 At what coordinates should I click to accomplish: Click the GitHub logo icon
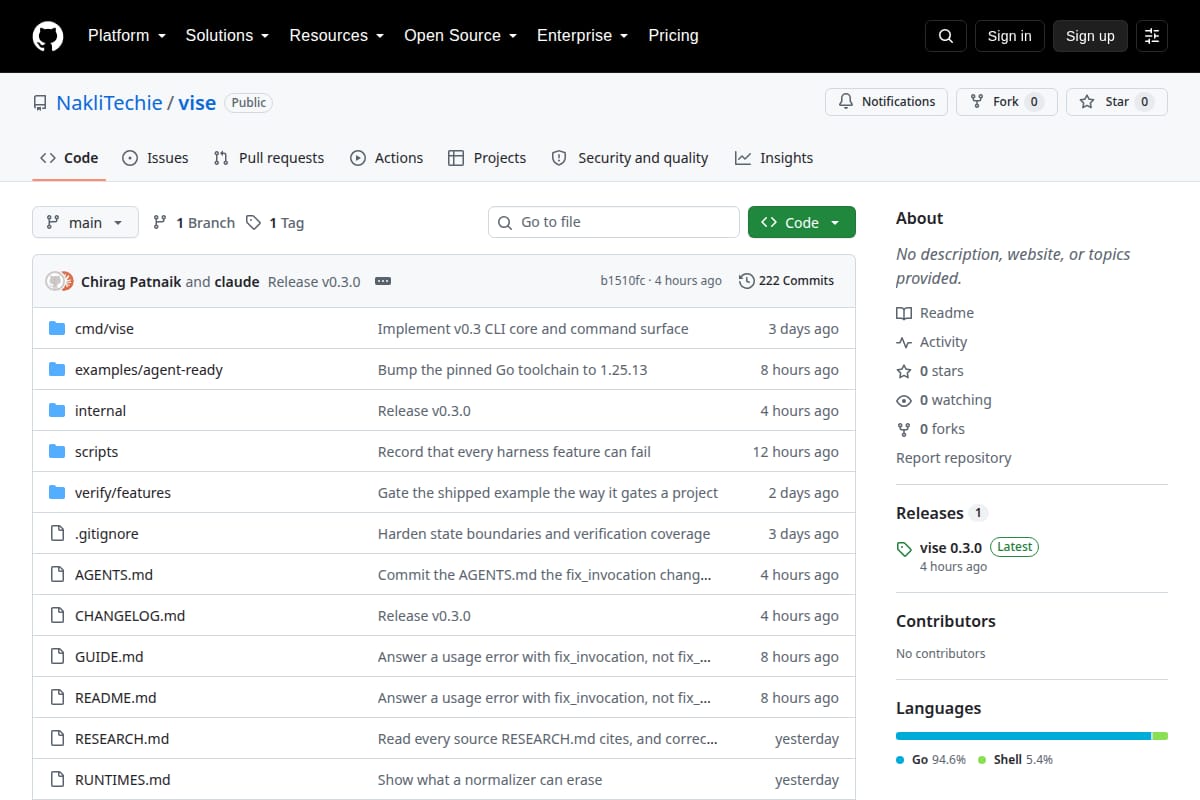pyautogui.click(x=48, y=36)
